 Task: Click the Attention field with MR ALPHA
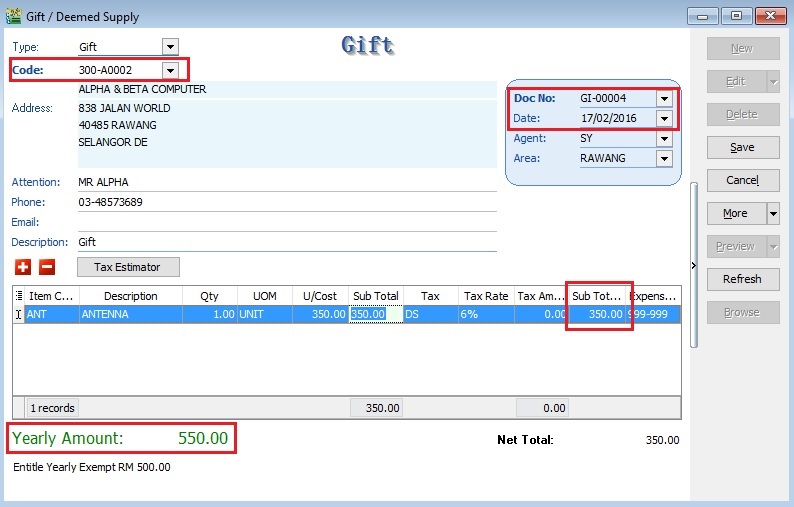[x=285, y=182]
